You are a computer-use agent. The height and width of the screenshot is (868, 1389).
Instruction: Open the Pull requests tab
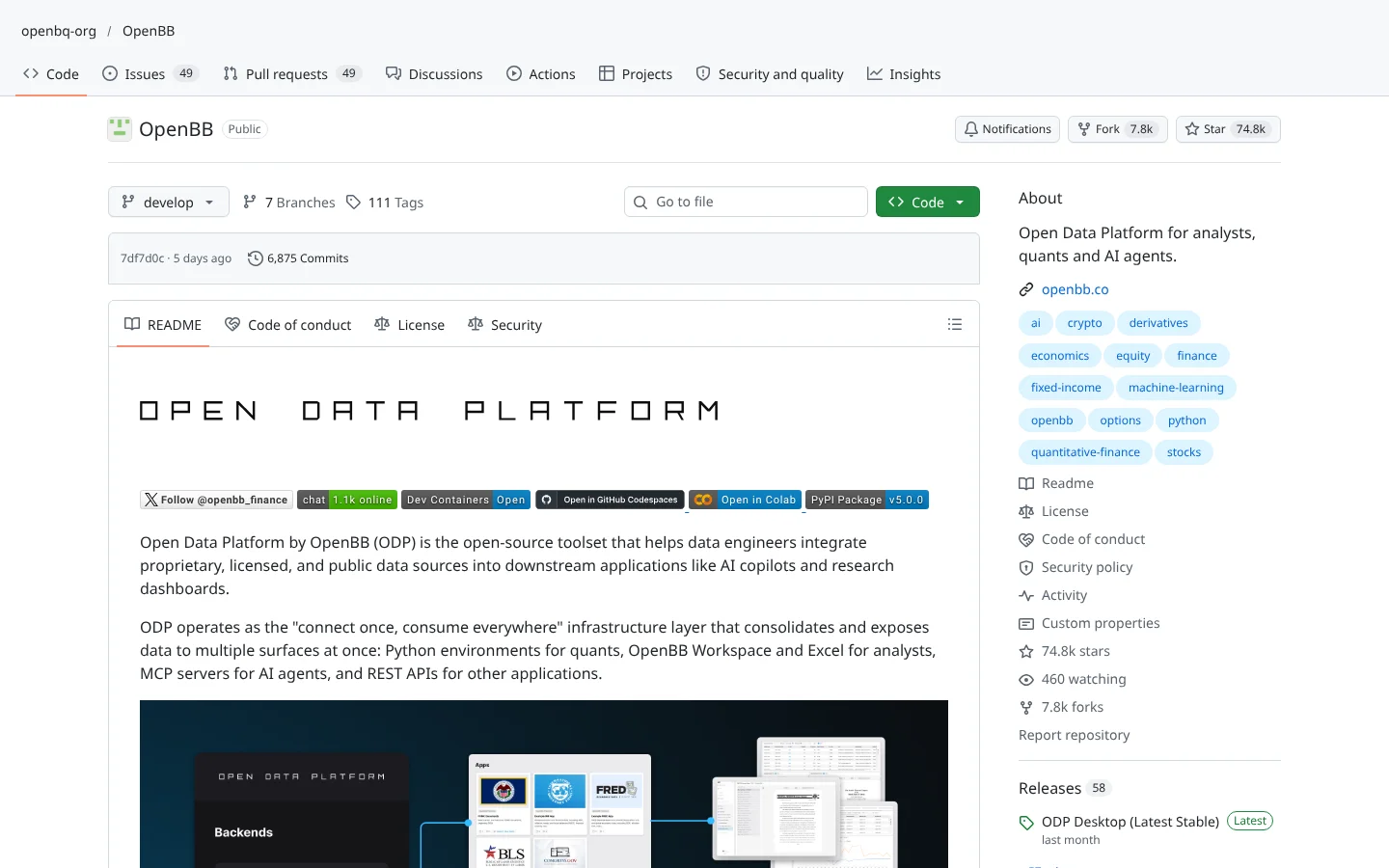pyautogui.click(x=292, y=74)
